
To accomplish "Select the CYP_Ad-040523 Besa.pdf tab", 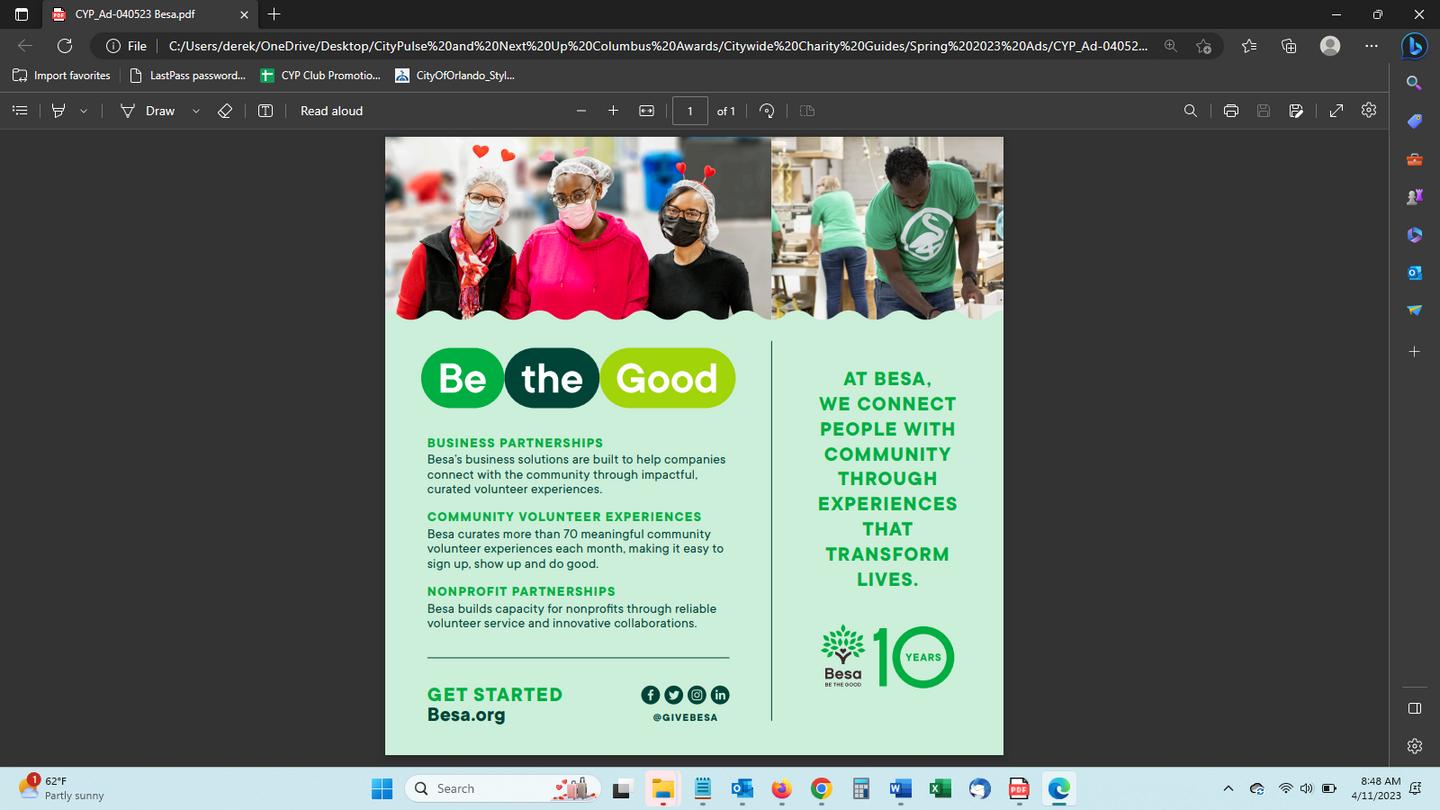I will click(150, 14).
